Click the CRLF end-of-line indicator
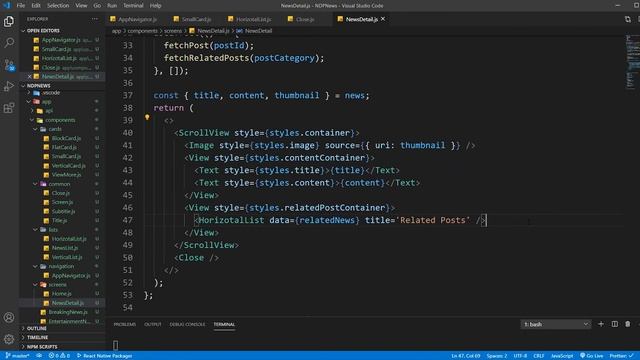The height and width of the screenshot is (360, 640). pyautogui.click(x=539, y=356)
